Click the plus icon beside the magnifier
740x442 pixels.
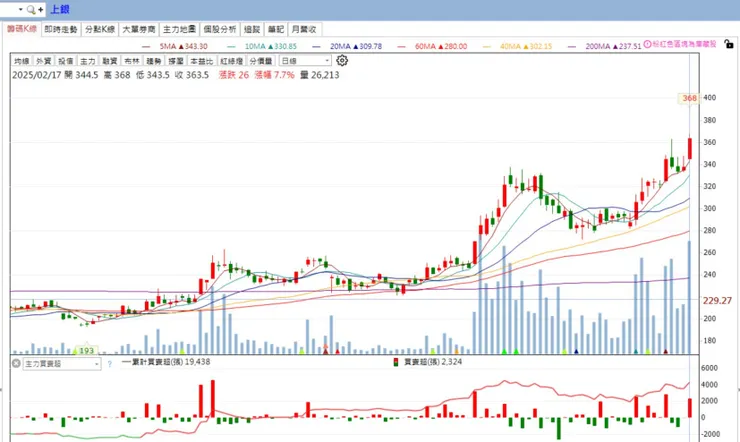[x=41, y=9]
